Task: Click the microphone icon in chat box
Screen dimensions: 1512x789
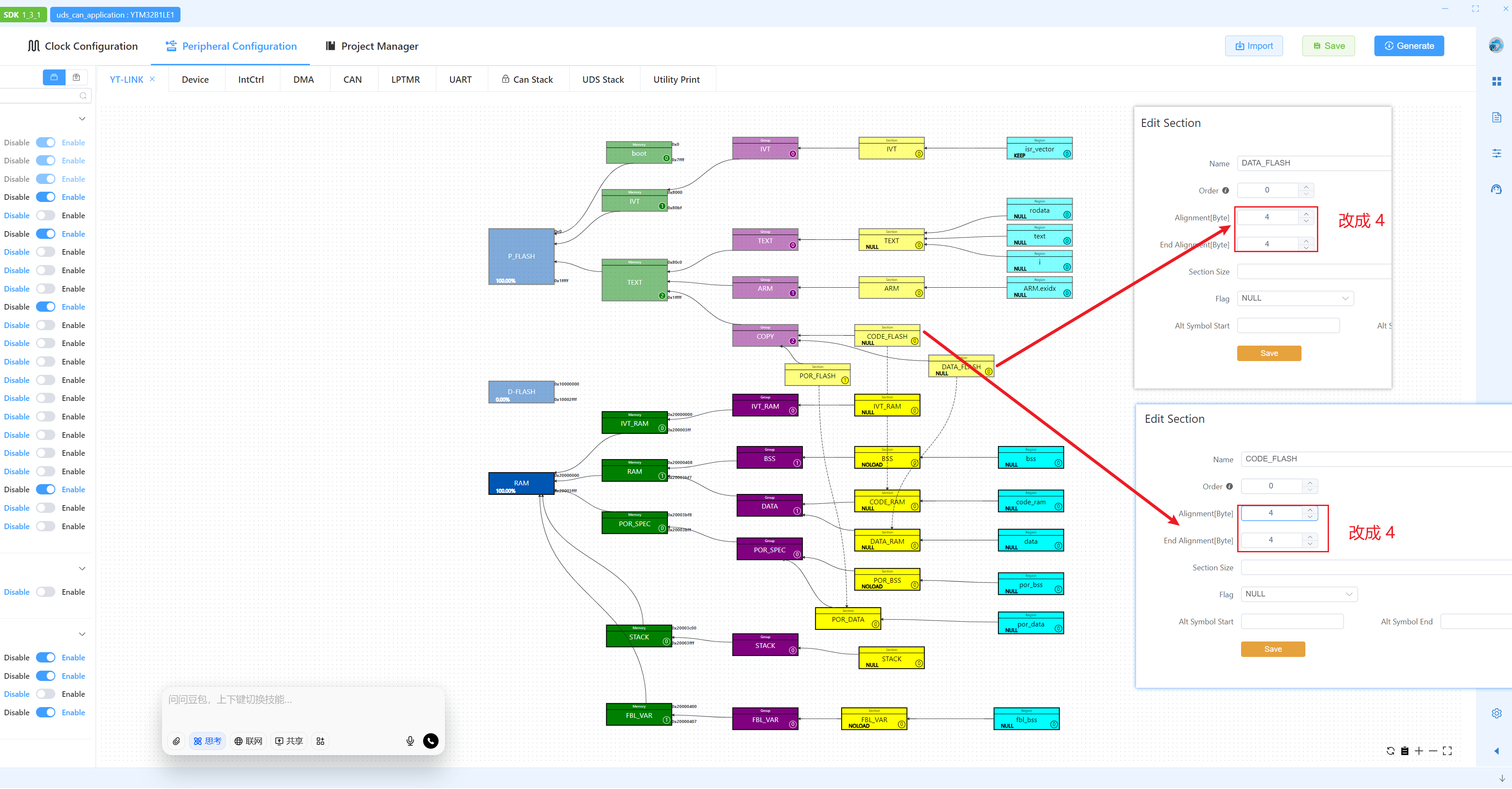Action: click(410, 741)
